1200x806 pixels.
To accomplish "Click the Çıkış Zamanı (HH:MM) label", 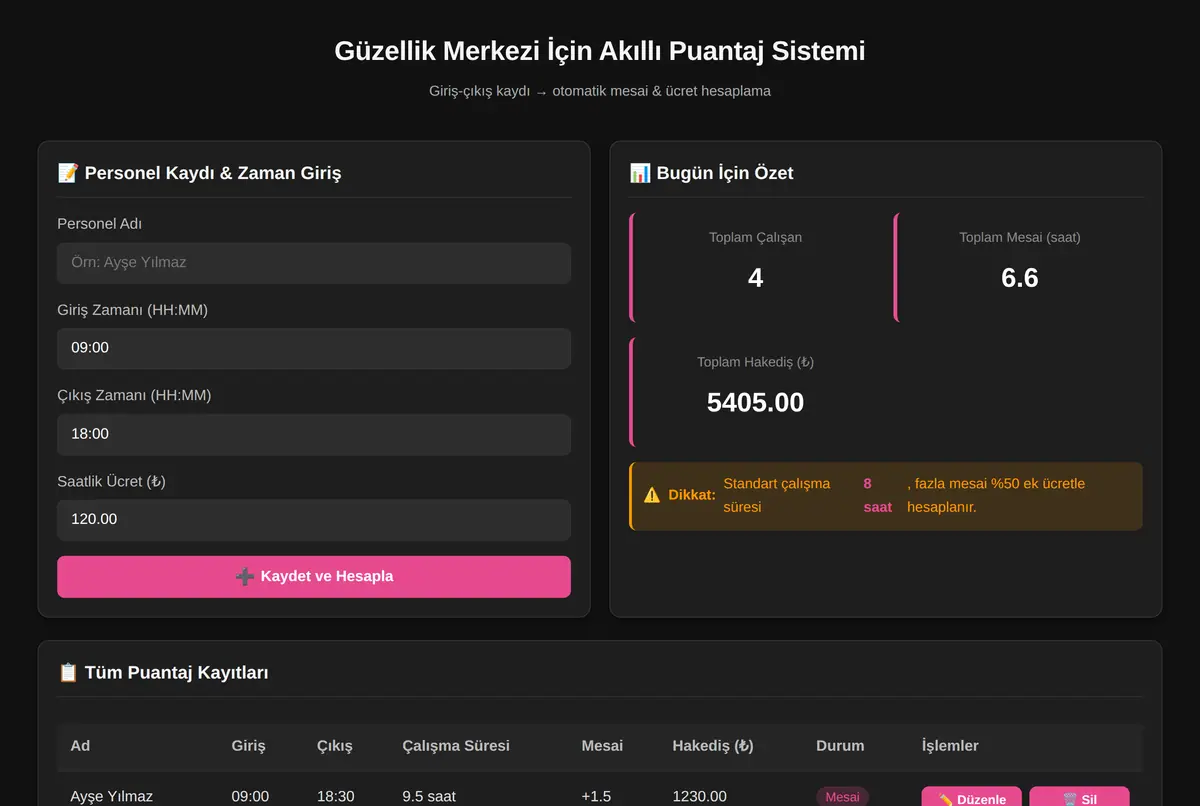I will [134, 395].
